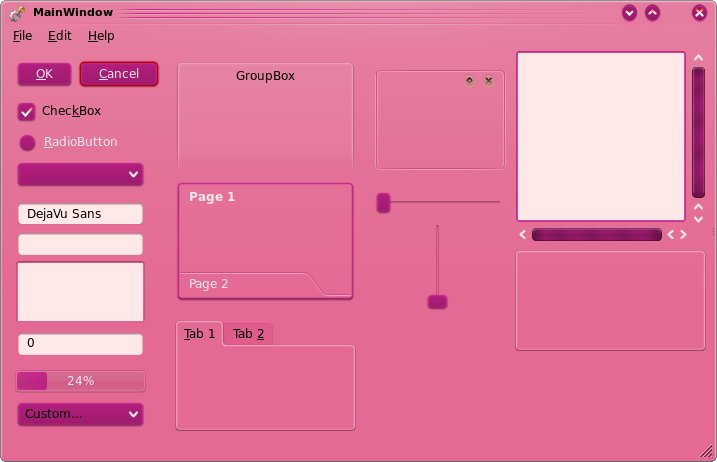Click the DejaVu Sans font field
Image resolution: width=717 pixels, height=462 pixels.
coord(80,214)
